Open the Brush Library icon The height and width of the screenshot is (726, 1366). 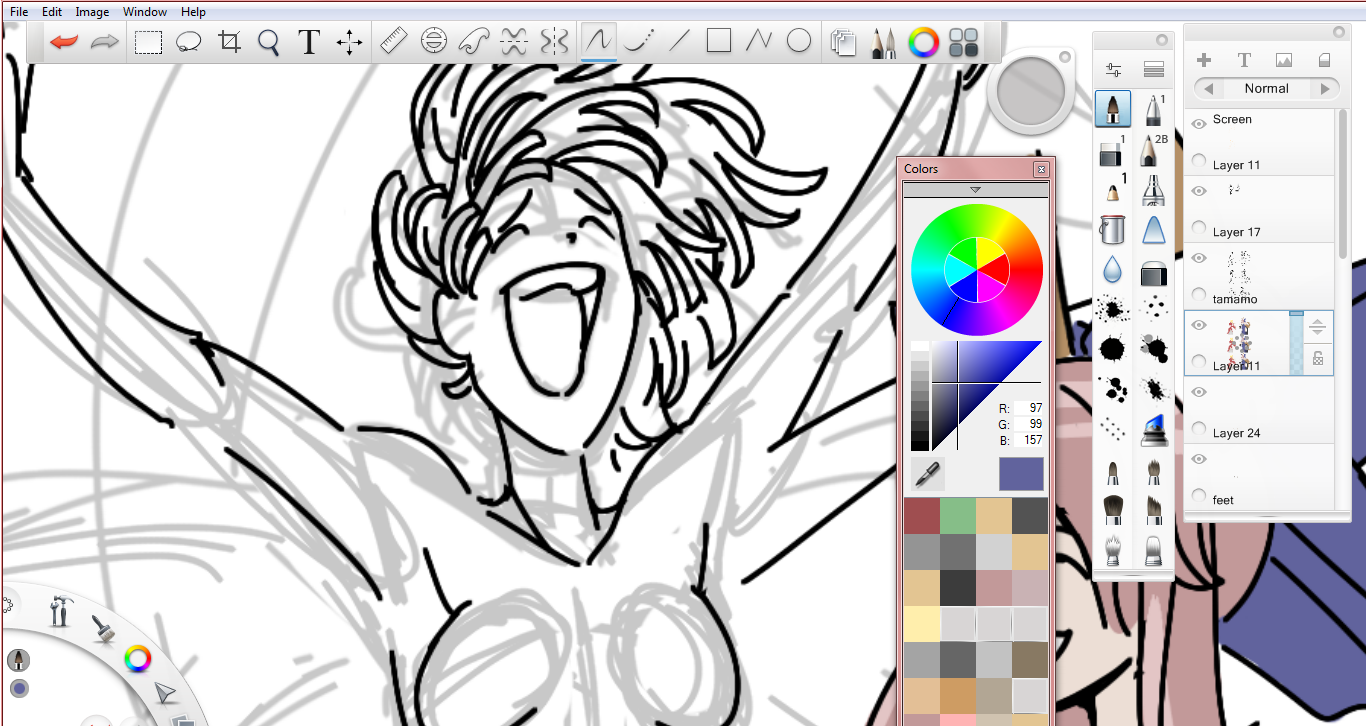pos(1154,70)
